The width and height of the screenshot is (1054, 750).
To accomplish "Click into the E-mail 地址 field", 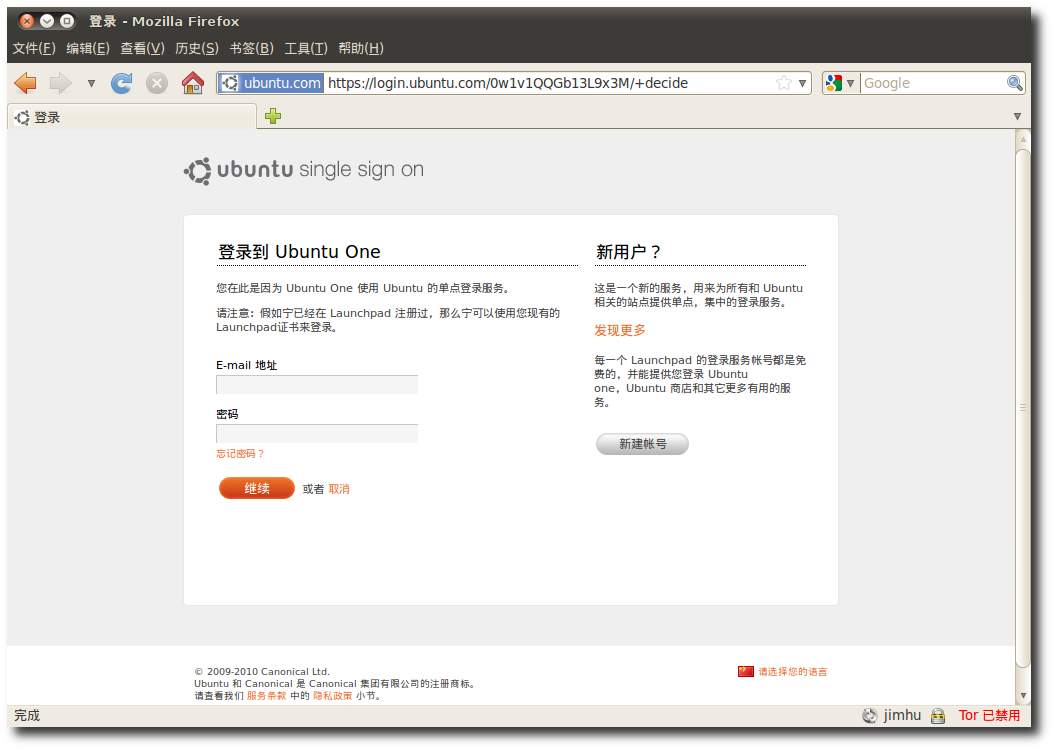I will coord(317,384).
